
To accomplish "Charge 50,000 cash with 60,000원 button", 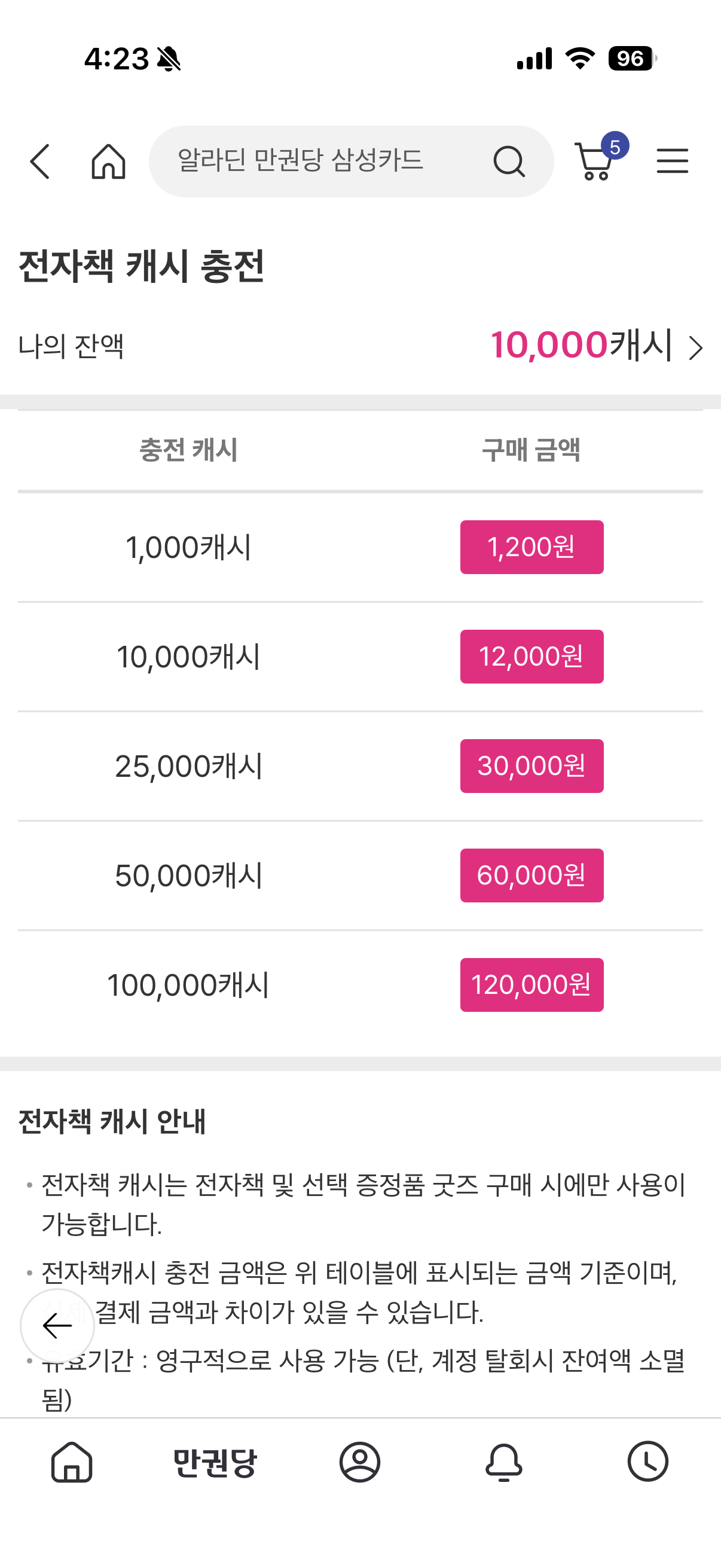I will click(x=531, y=876).
